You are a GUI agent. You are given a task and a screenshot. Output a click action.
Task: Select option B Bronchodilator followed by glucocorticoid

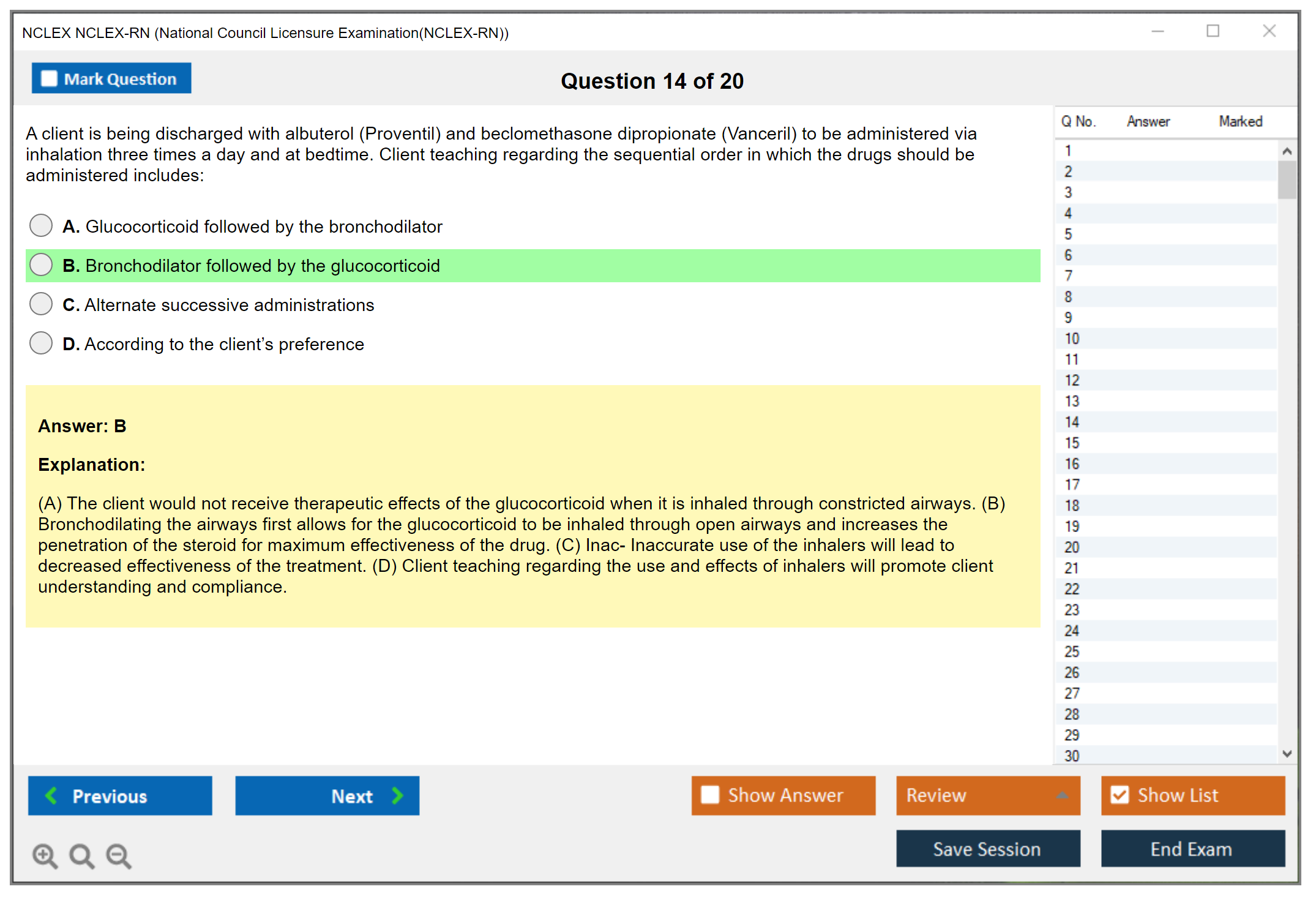point(41,265)
